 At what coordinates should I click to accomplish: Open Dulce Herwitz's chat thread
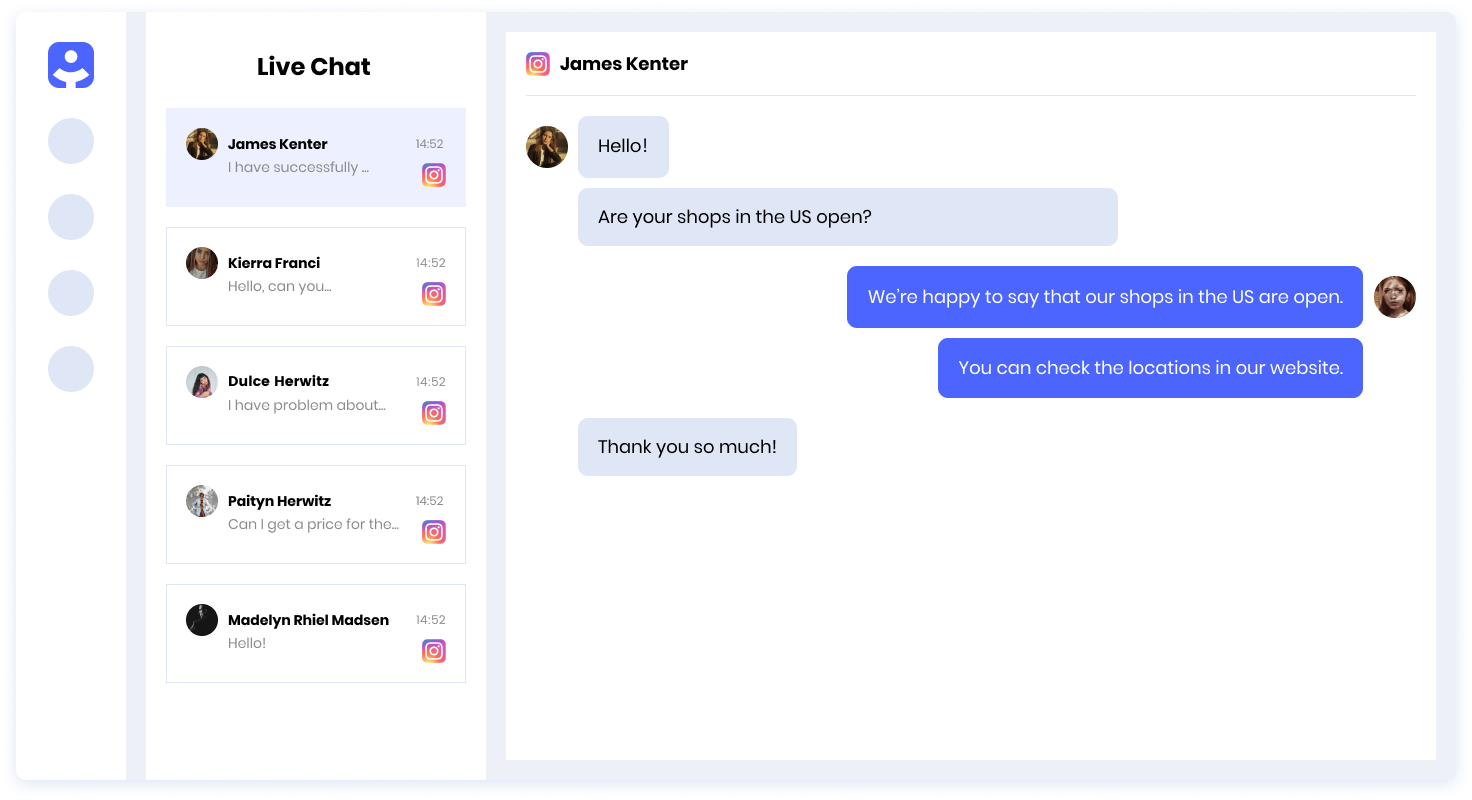point(300,394)
